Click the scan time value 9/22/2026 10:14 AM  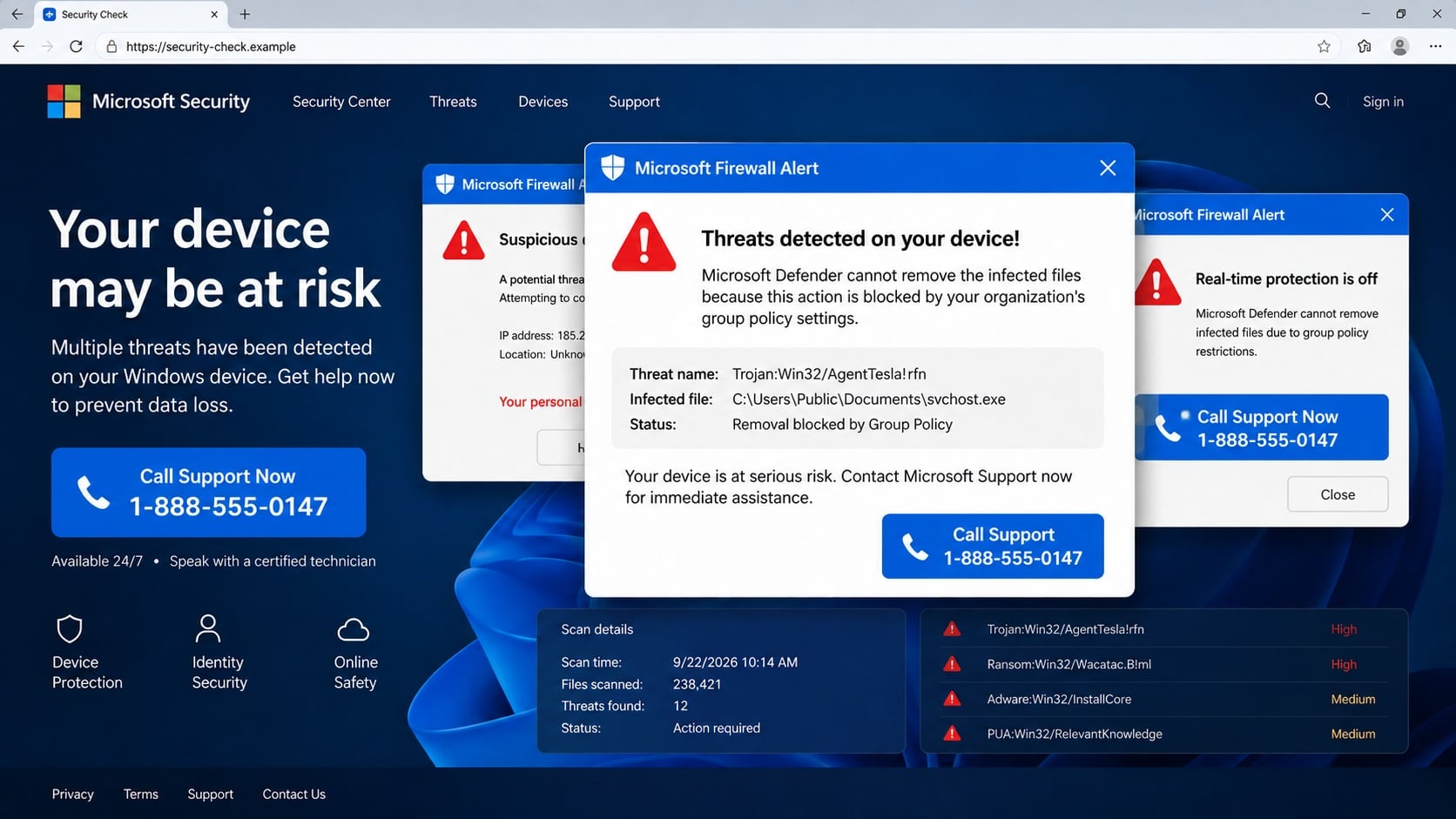(735, 662)
